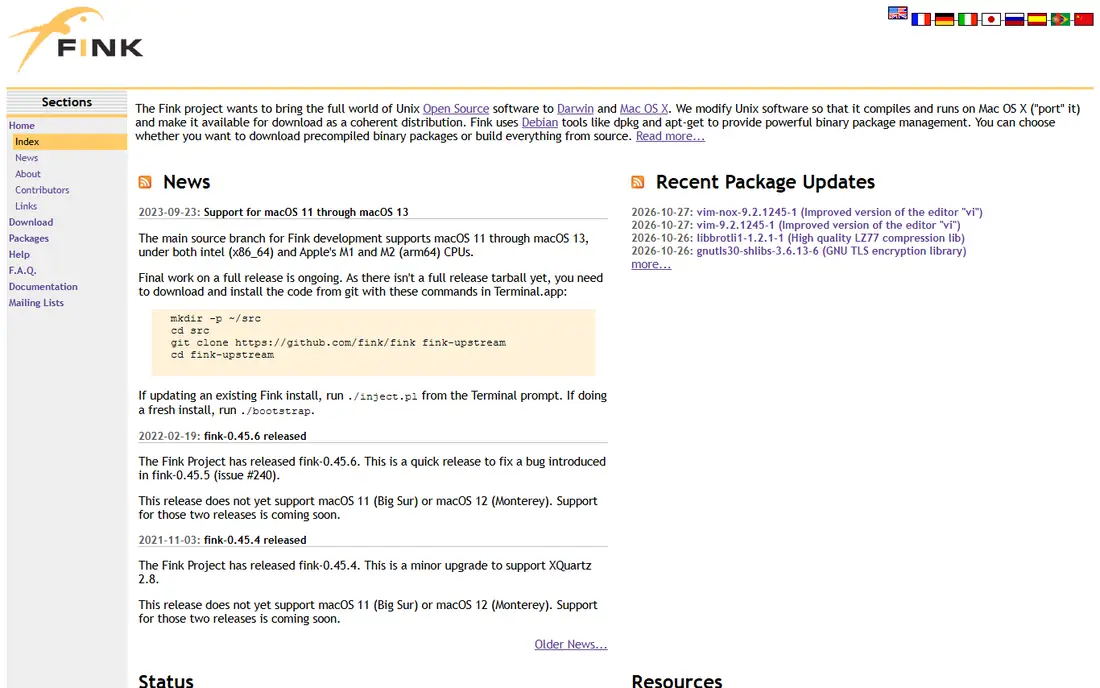Click 'Support for macOS 11 through macOS 13' headline

click(306, 213)
